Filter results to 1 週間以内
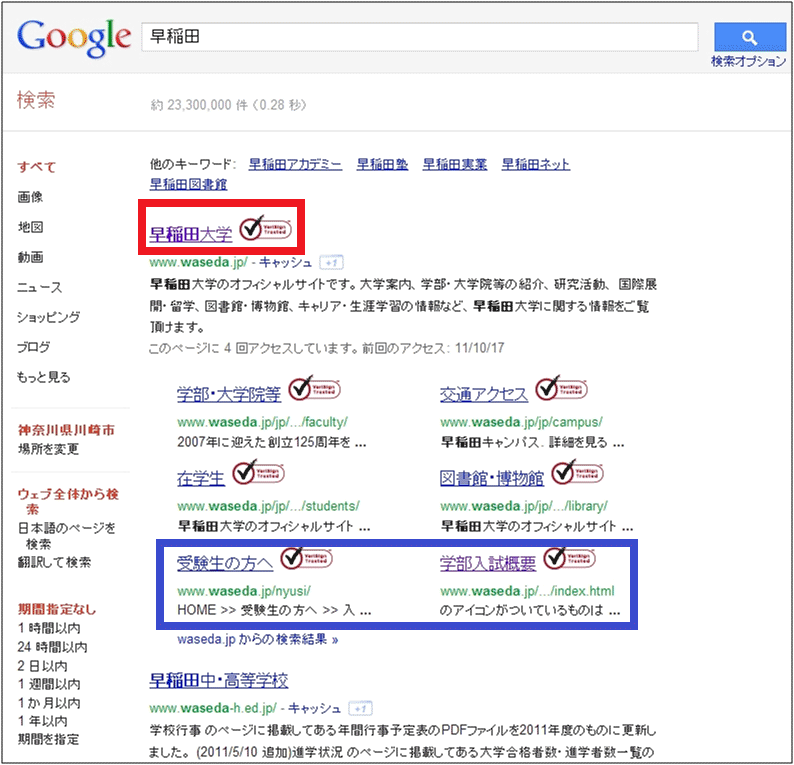The image size is (794, 765). (48, 685)
